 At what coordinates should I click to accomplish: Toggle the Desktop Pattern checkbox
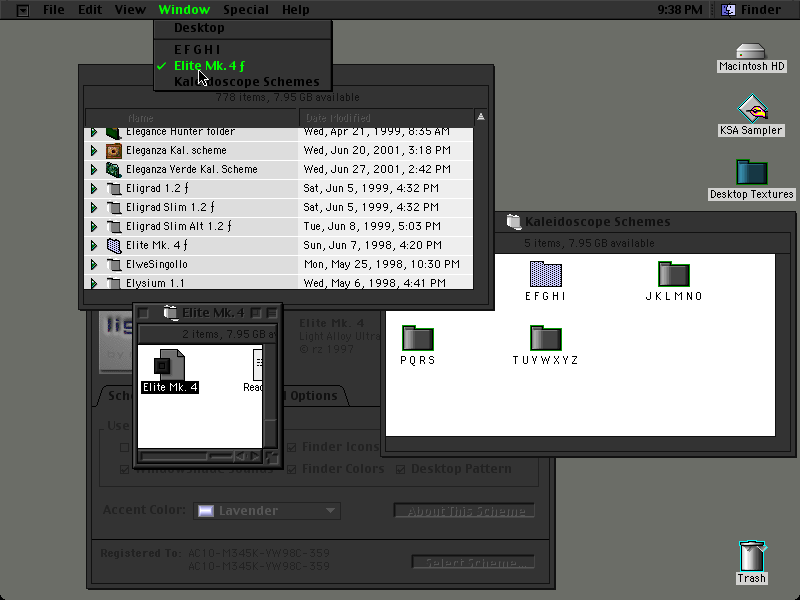(x=401, y=469)
